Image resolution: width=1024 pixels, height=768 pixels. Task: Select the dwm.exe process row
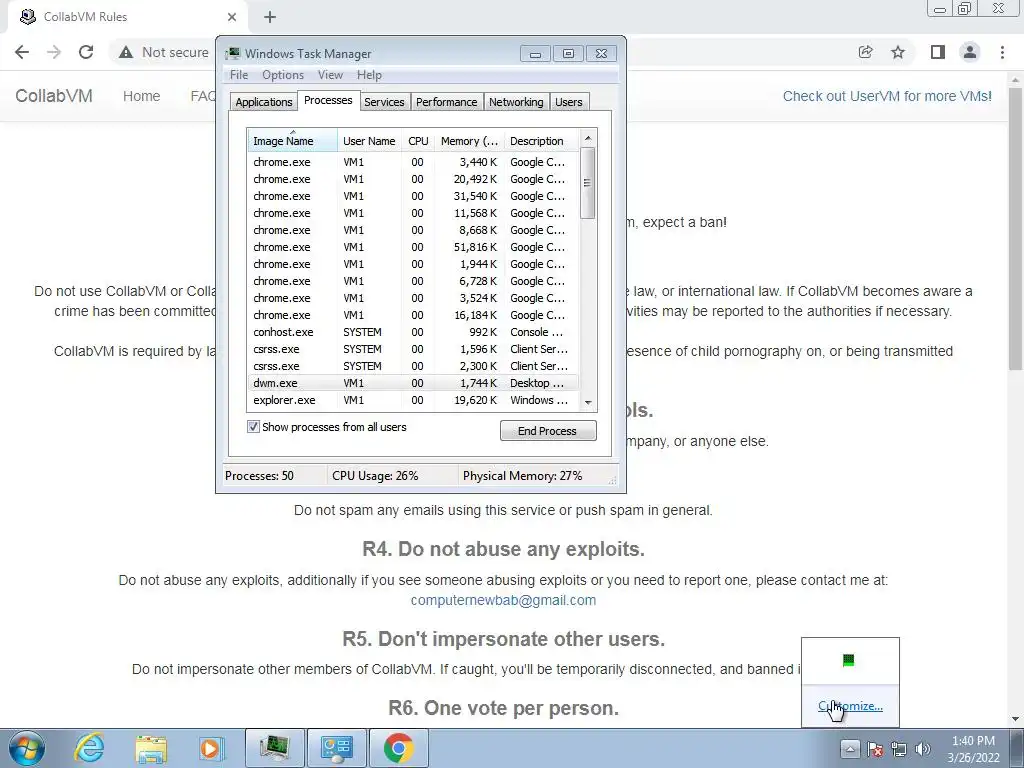point(413,383)
